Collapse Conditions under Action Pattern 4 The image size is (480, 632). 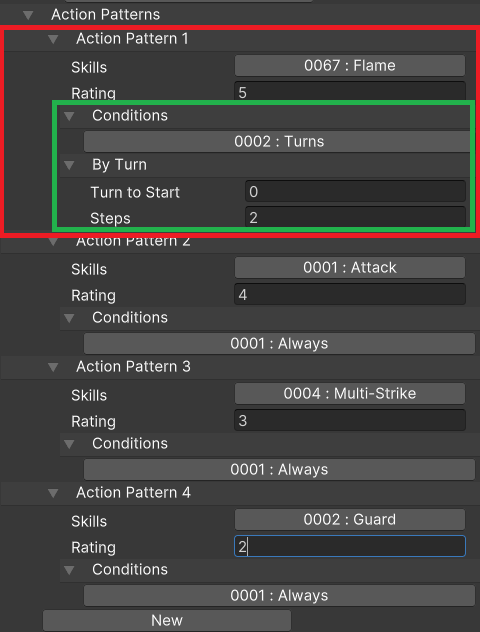pos(69,570)
